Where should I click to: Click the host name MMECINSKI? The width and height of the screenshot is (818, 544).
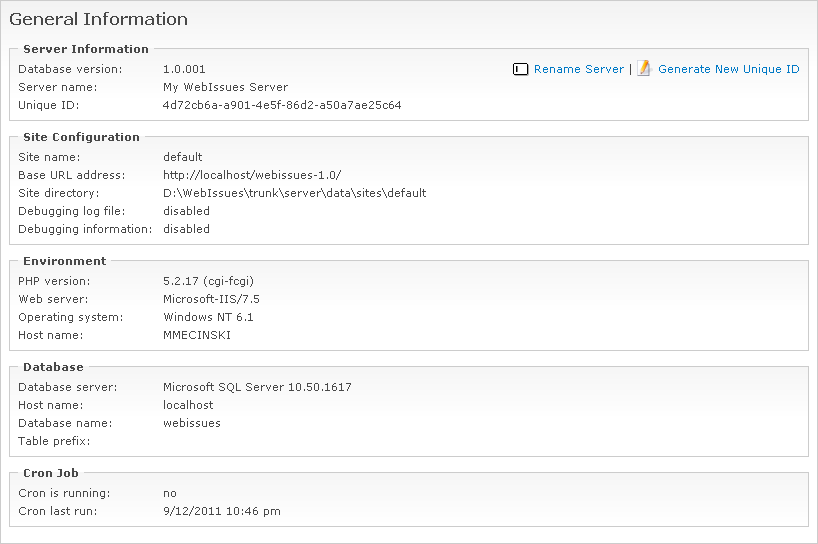(x=197, y=335)
